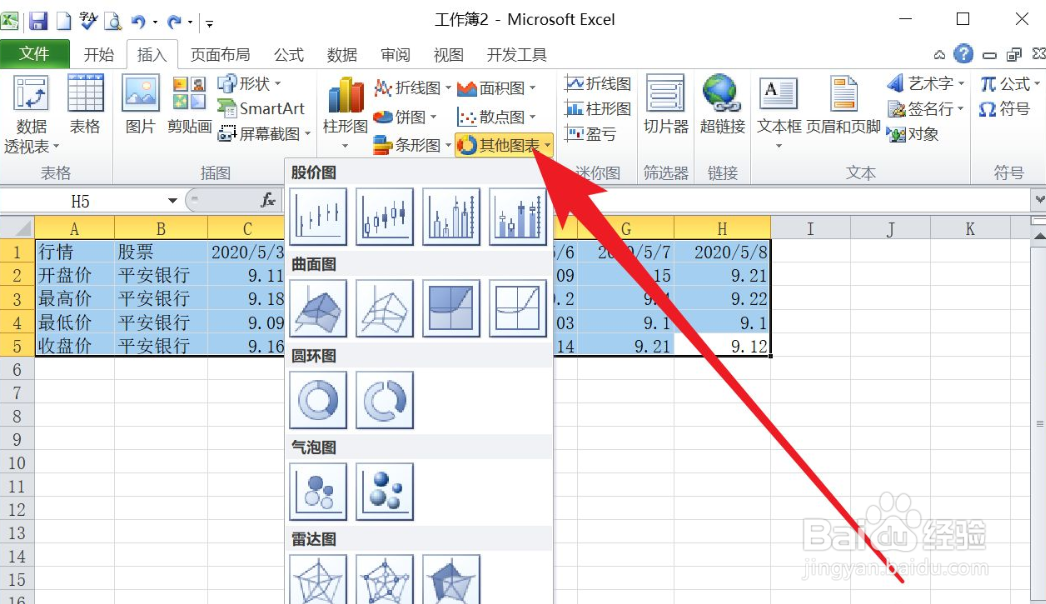Screen dimensions: 1046x604
Task: Click the 符号 Symbol button
Action: [x=1005, y=108]
